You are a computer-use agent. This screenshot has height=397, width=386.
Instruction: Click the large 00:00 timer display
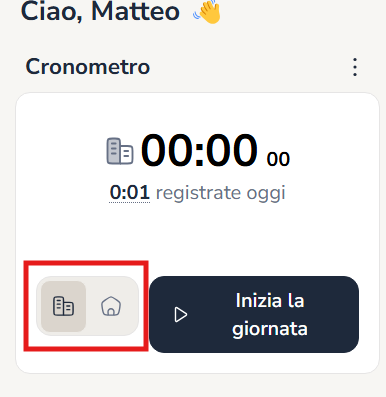[199, 150]
